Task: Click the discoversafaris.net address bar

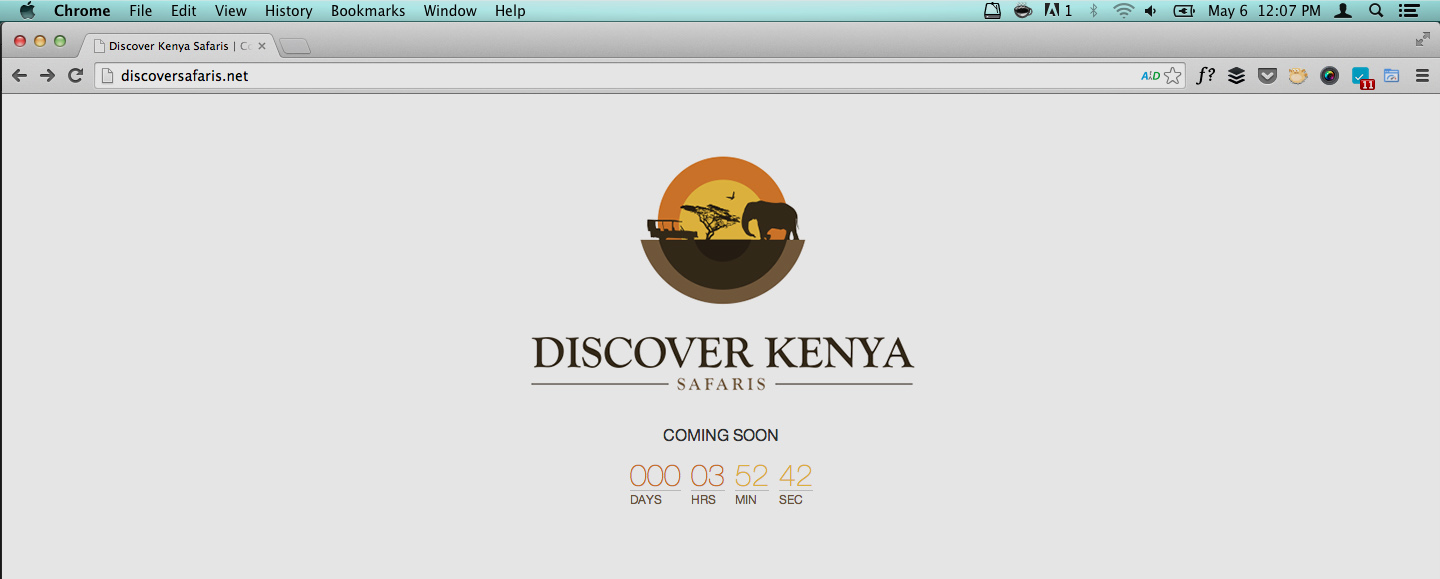Action: [x=600, y=76]
